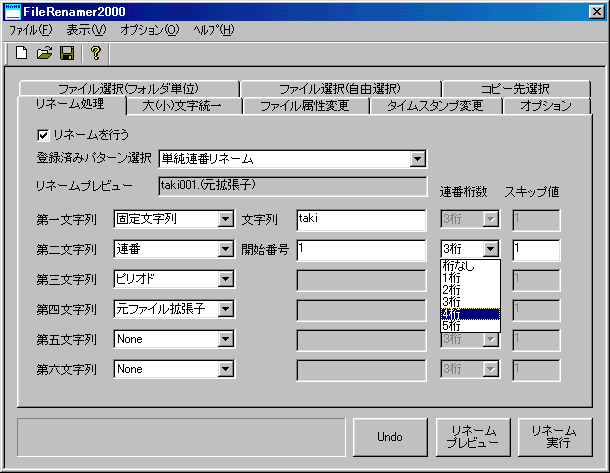Switch to タイムスタンプ変更 tab

point(435,106)
